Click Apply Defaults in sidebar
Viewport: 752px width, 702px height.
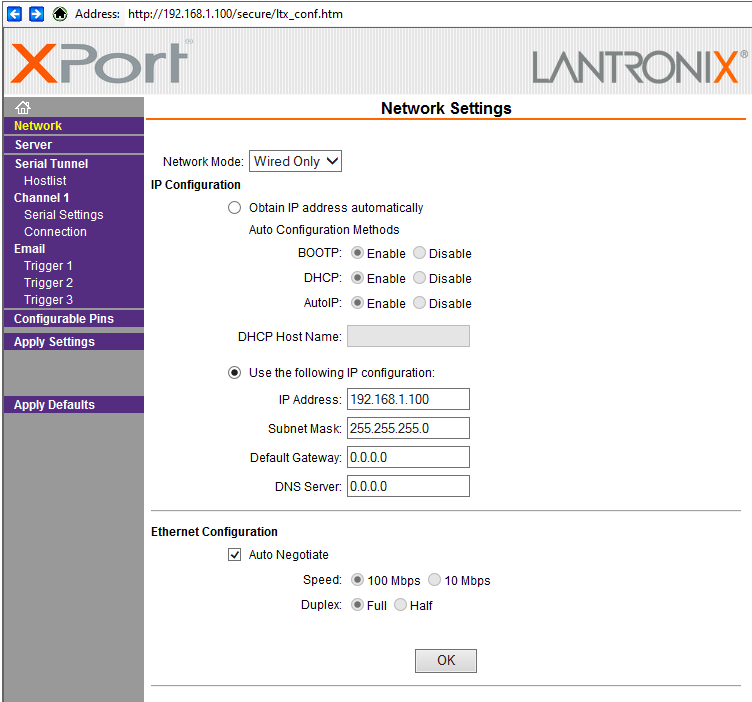click(54, 405)
